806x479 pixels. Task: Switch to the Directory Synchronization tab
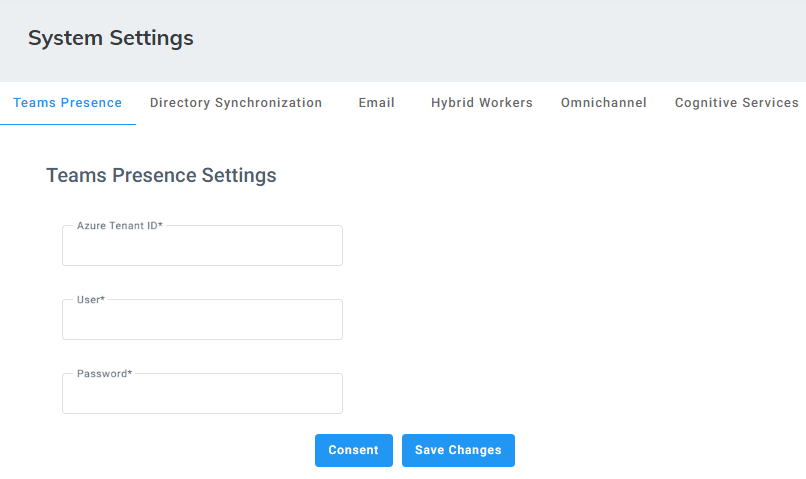[x=236, y=103]
